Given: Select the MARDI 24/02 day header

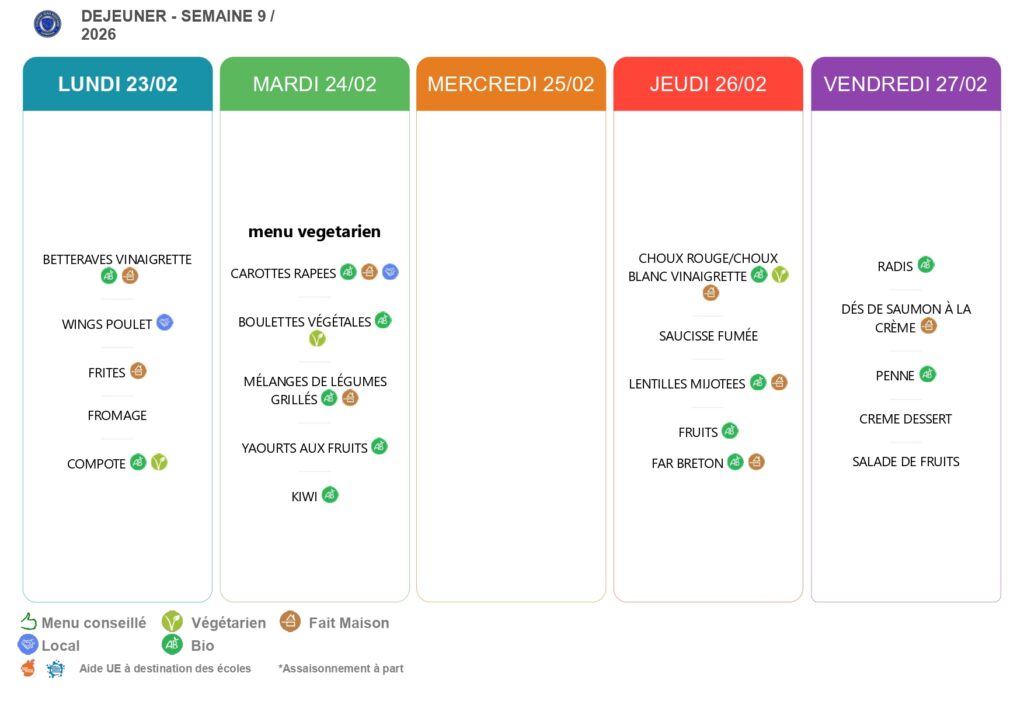Looking at the screenshot, I should (315, 84).
